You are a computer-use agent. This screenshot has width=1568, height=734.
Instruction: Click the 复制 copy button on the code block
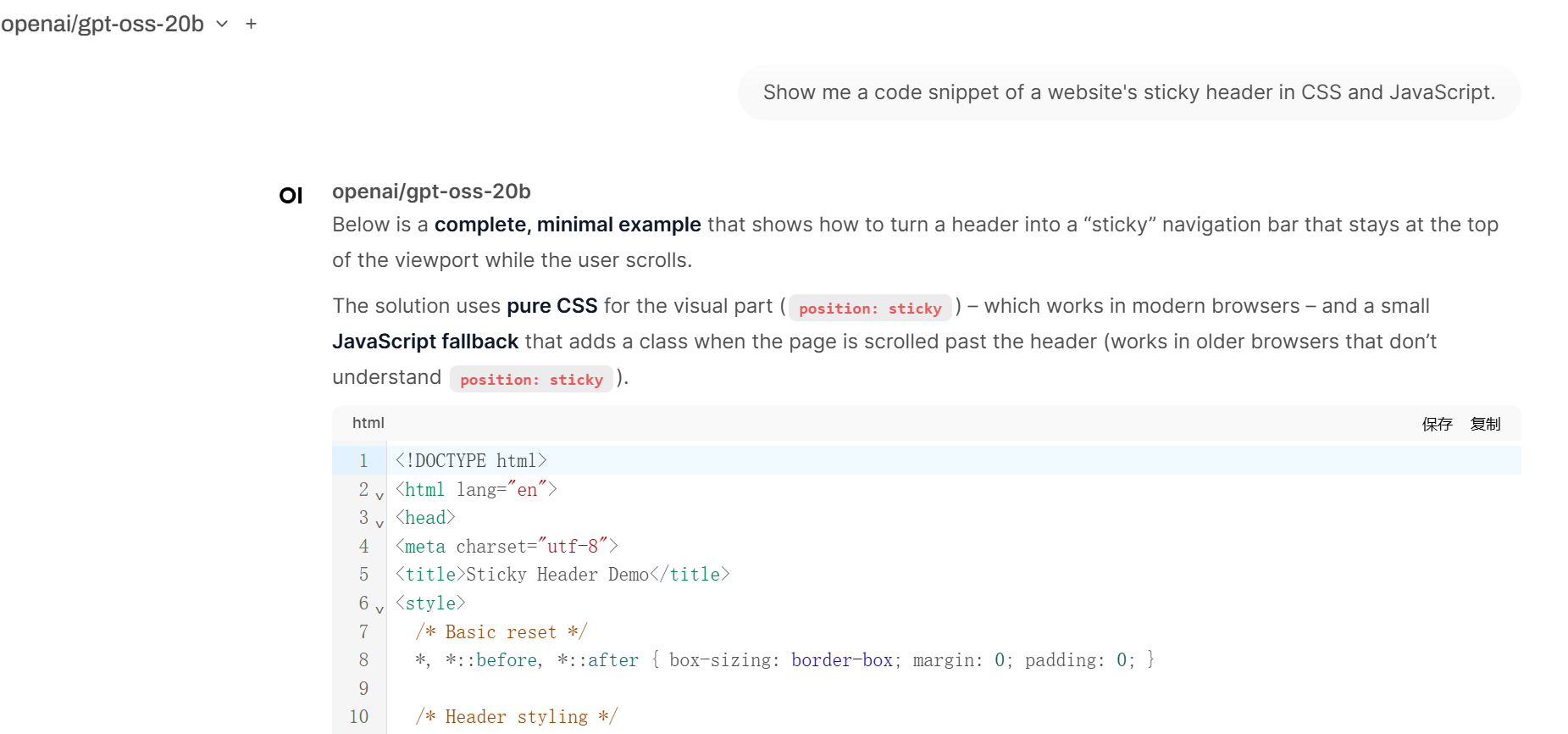click(1485, 424)
